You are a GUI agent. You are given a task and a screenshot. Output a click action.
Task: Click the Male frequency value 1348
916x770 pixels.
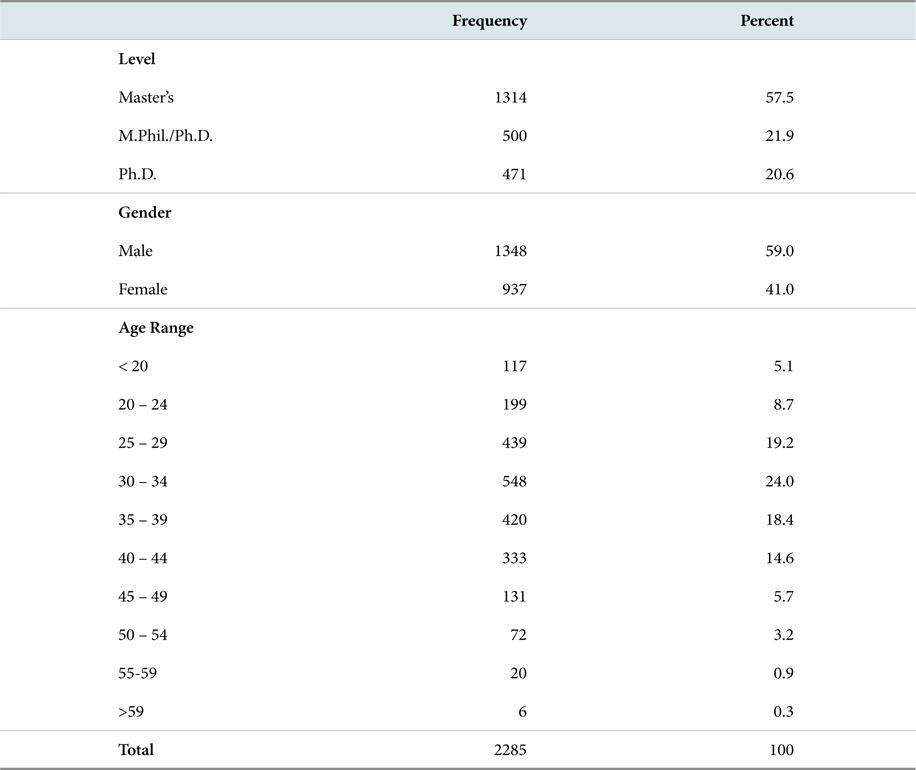tap(511, 251)
